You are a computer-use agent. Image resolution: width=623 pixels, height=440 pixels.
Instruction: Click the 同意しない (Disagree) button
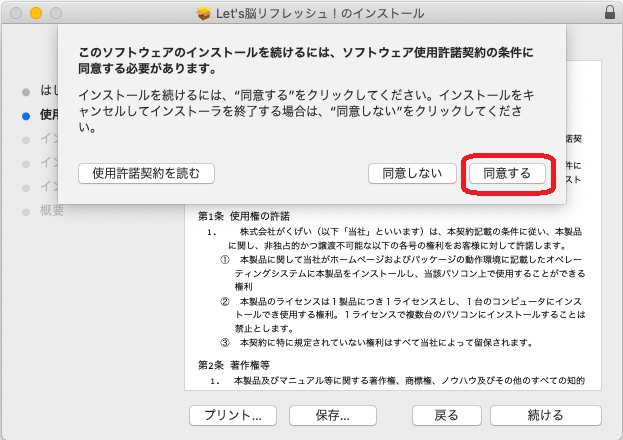(x=412, y=173)
